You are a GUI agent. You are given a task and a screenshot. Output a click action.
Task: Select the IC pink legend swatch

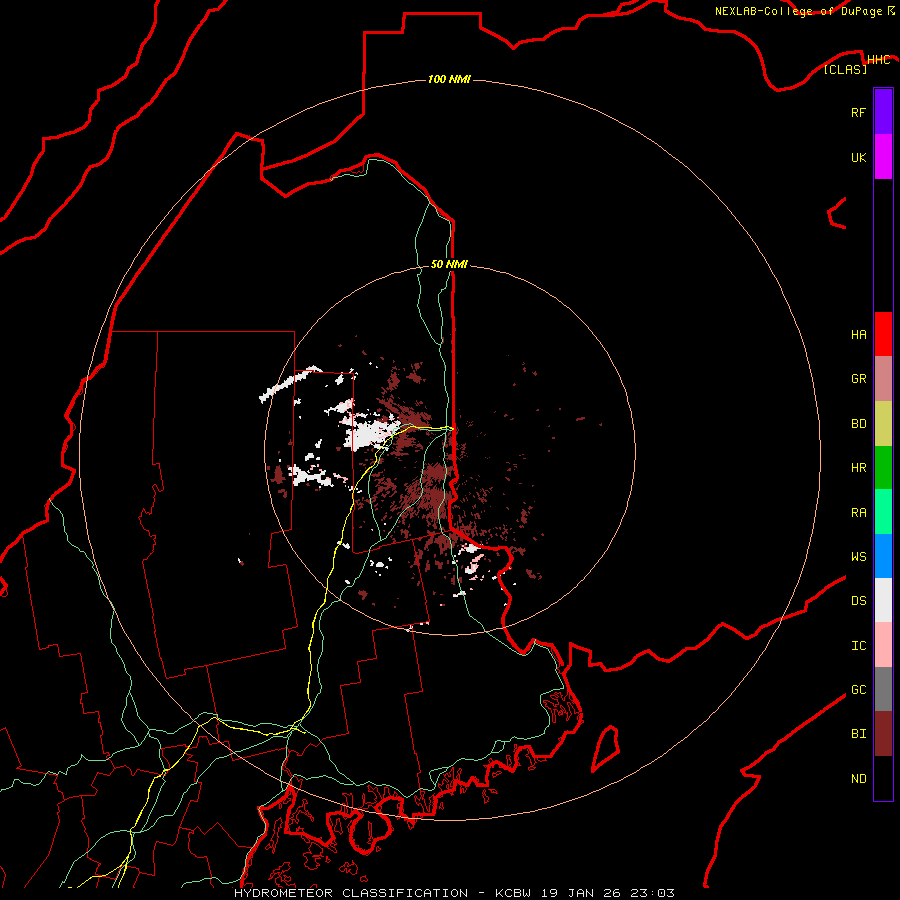[x=883, y=645]
